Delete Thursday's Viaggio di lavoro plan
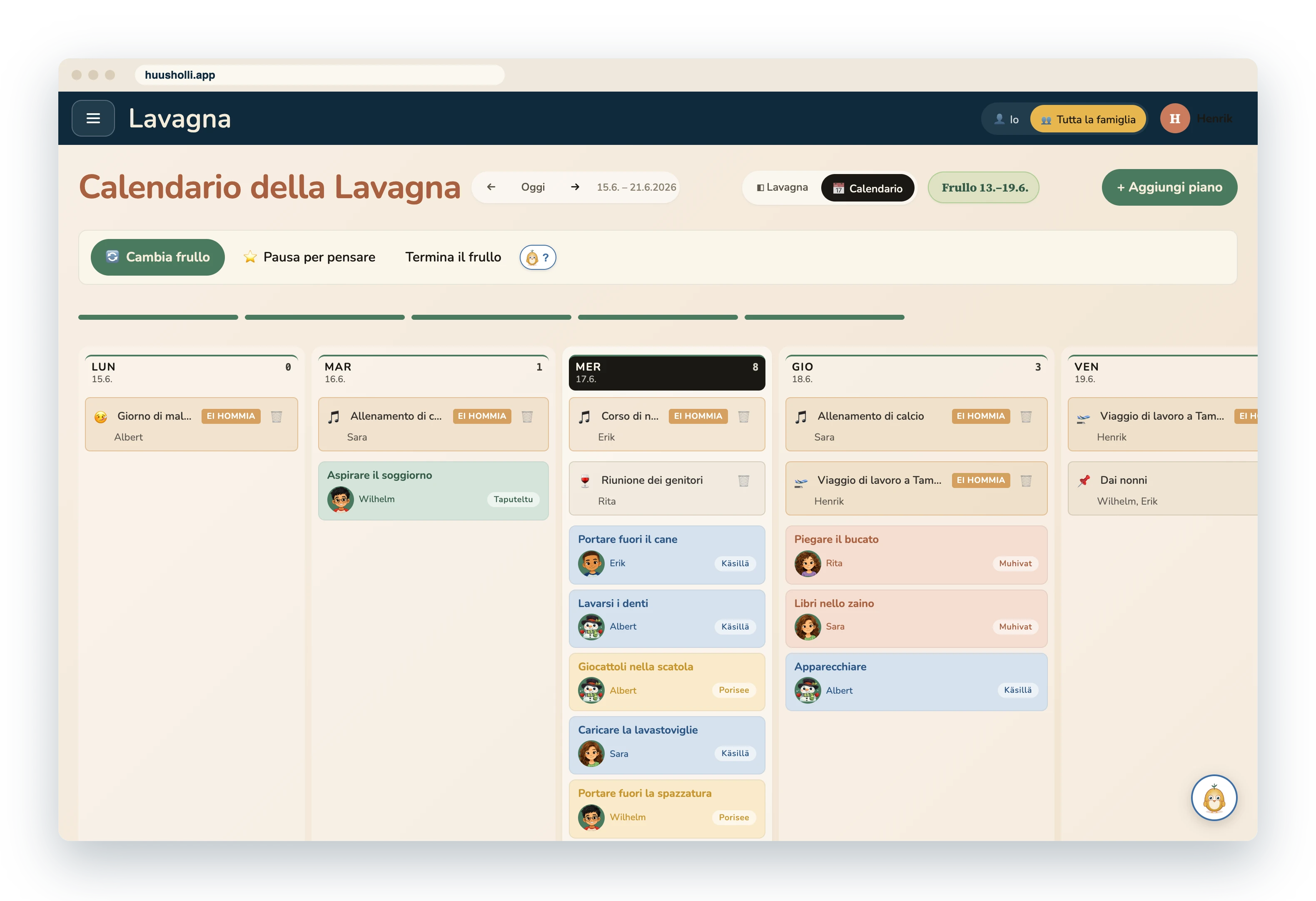1316x901 pixels. pyautogui.click(x=1025, y=481)
